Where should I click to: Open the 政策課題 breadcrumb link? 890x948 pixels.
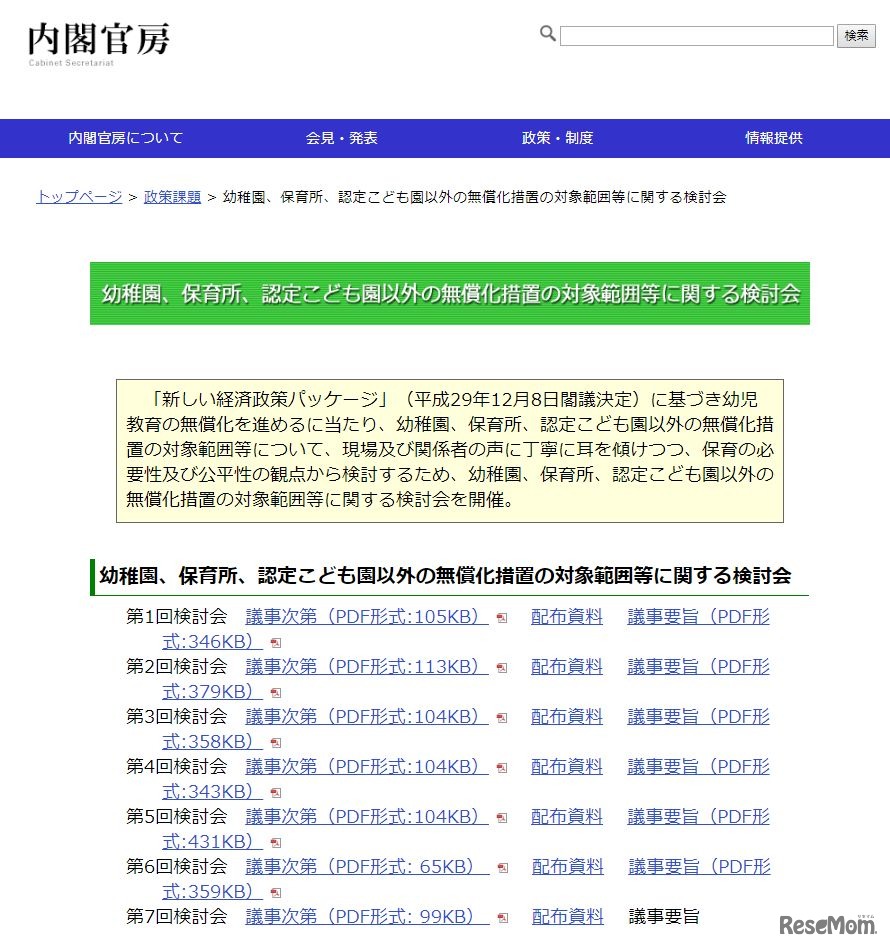coord(173,197)
